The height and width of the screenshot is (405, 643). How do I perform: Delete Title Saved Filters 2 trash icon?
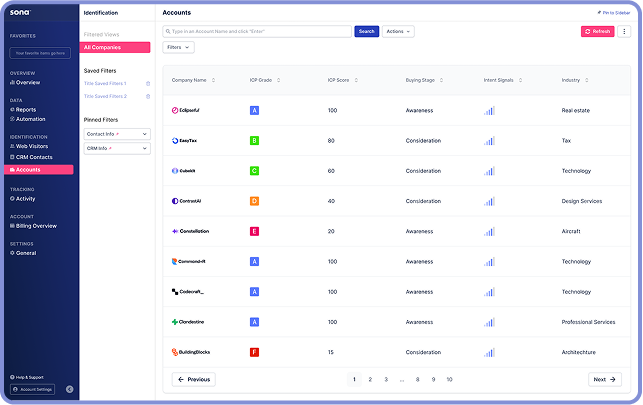coord(148,97)
